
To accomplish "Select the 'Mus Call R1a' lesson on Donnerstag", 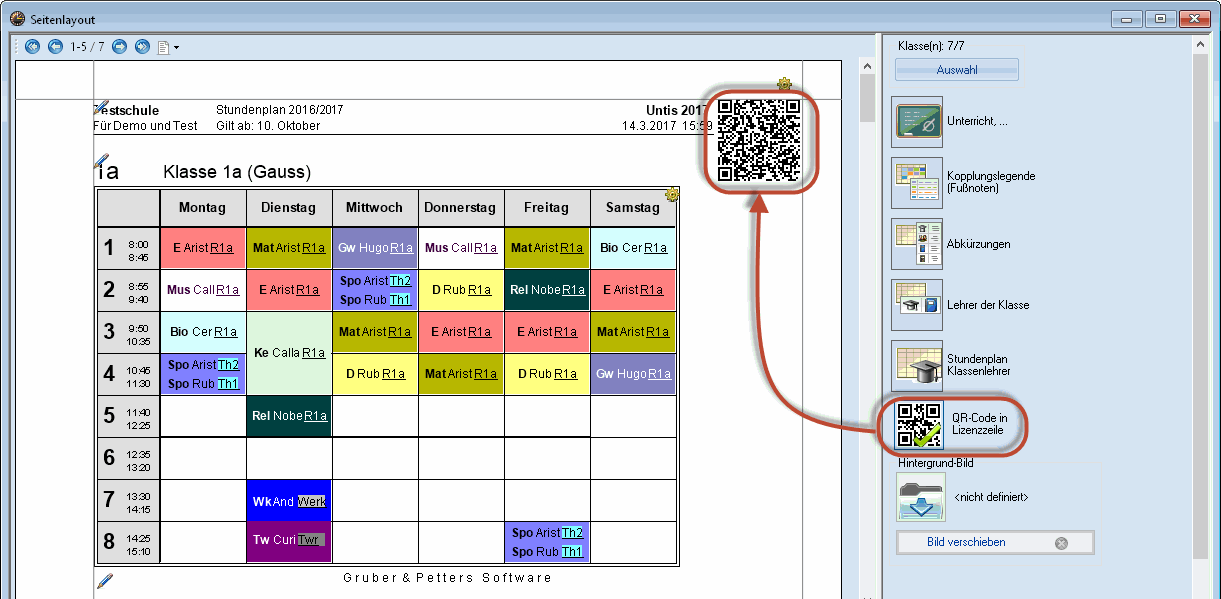I will pos(461,248).
